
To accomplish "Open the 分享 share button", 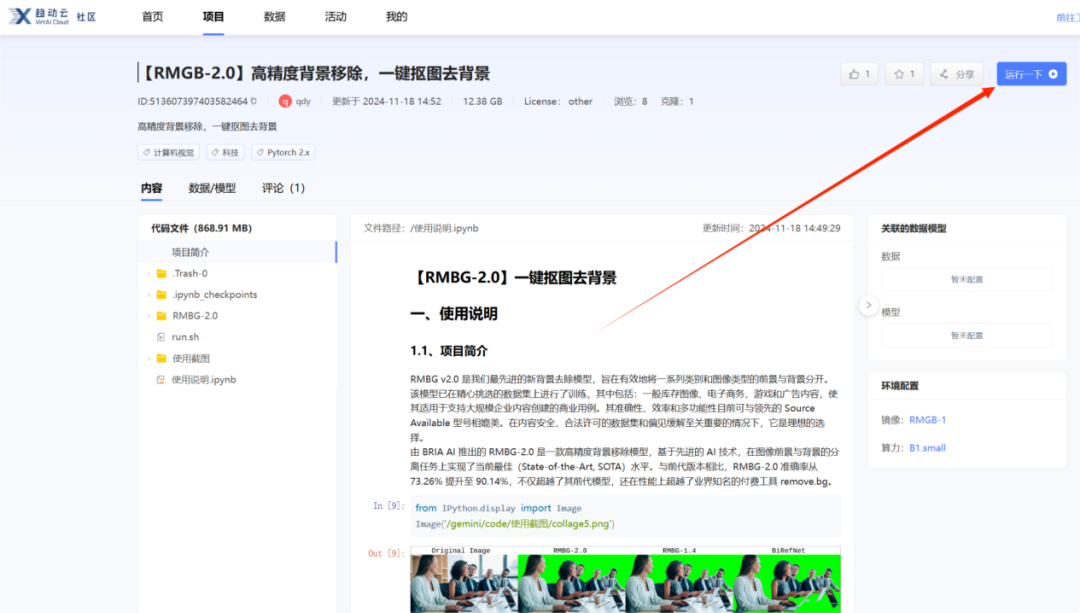I will pyautogui.click(x=957, y=74).
